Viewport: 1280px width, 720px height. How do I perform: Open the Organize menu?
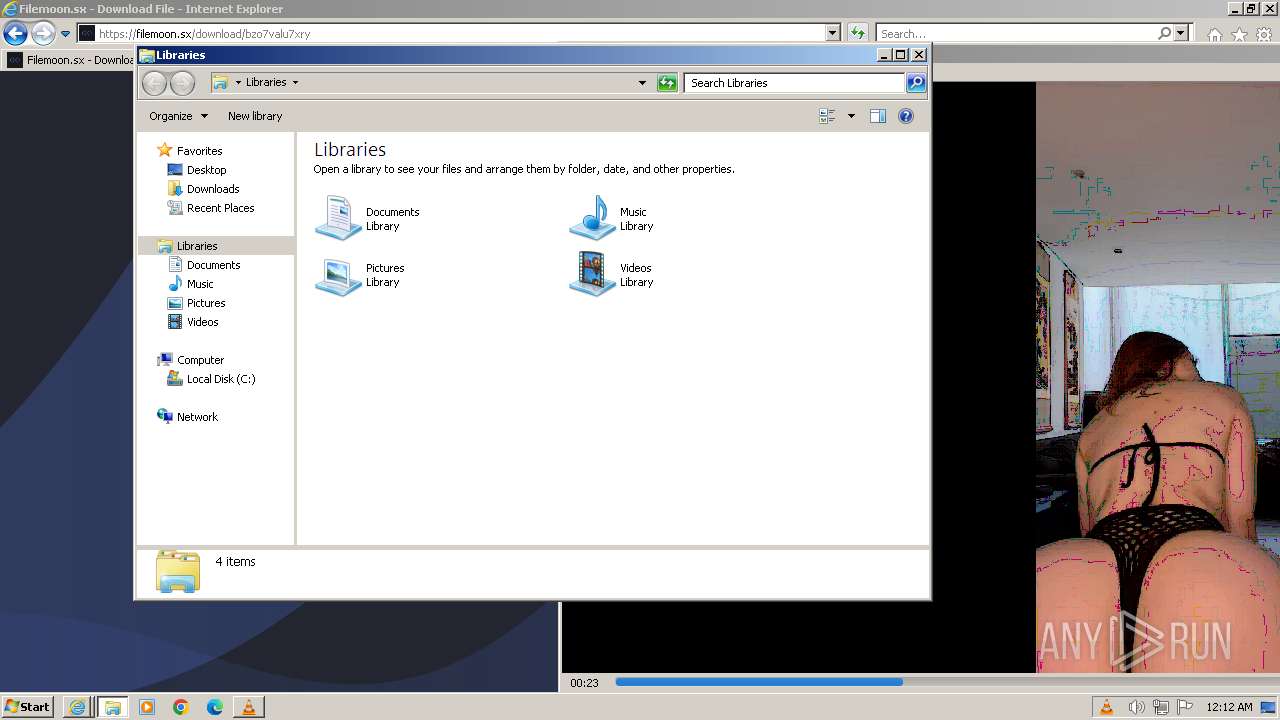coord(178,116)
